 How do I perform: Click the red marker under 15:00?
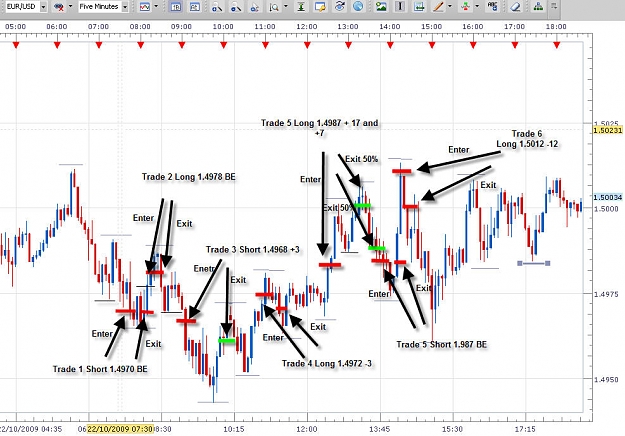(x=432, y=45)
